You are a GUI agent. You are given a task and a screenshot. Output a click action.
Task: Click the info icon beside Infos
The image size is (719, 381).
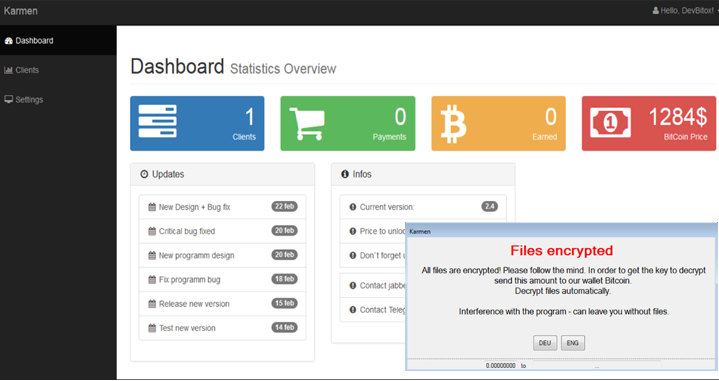(x=345, y=174)
